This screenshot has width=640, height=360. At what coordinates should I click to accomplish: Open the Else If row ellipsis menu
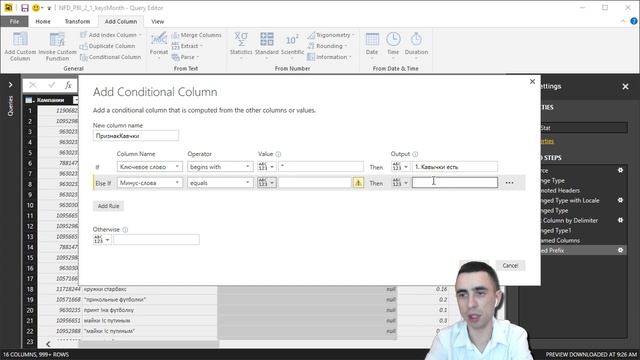tap(509, 183)
